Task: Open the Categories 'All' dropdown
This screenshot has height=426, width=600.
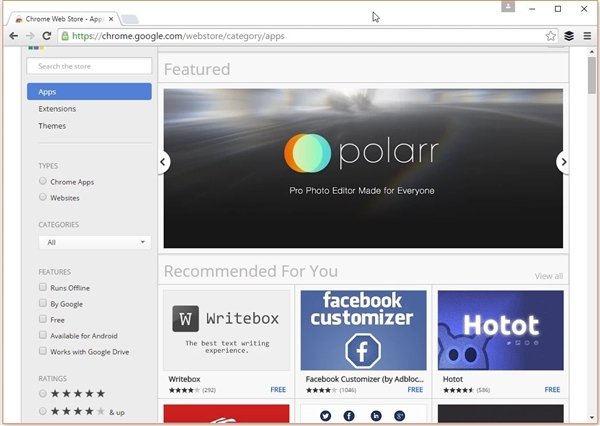Action: coord(94,242)
